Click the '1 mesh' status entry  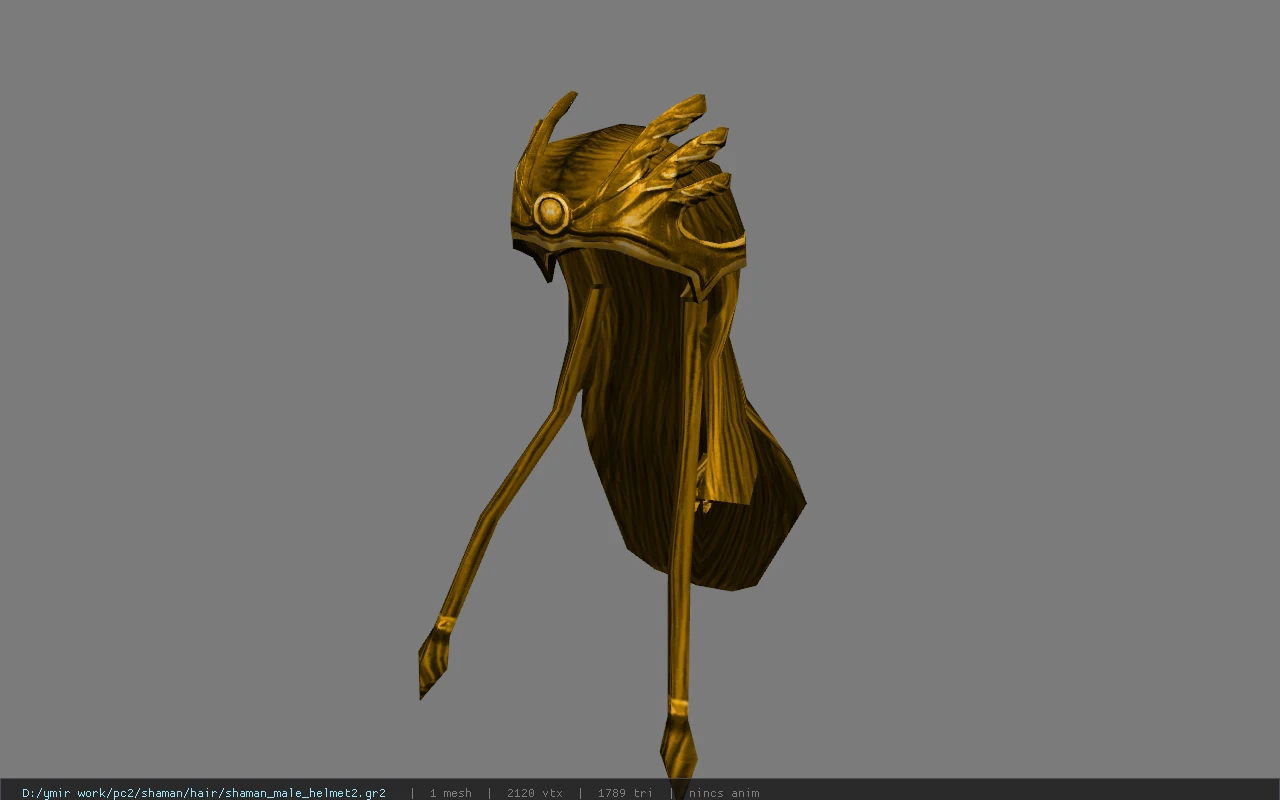coord(450,793)
